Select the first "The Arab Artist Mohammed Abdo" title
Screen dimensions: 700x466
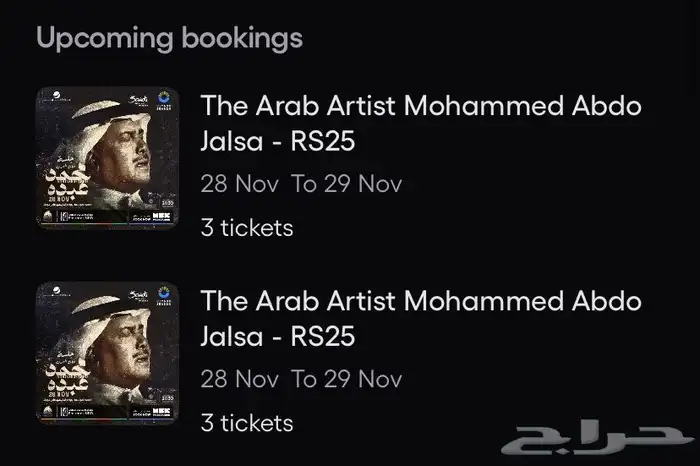click(421, 106)
